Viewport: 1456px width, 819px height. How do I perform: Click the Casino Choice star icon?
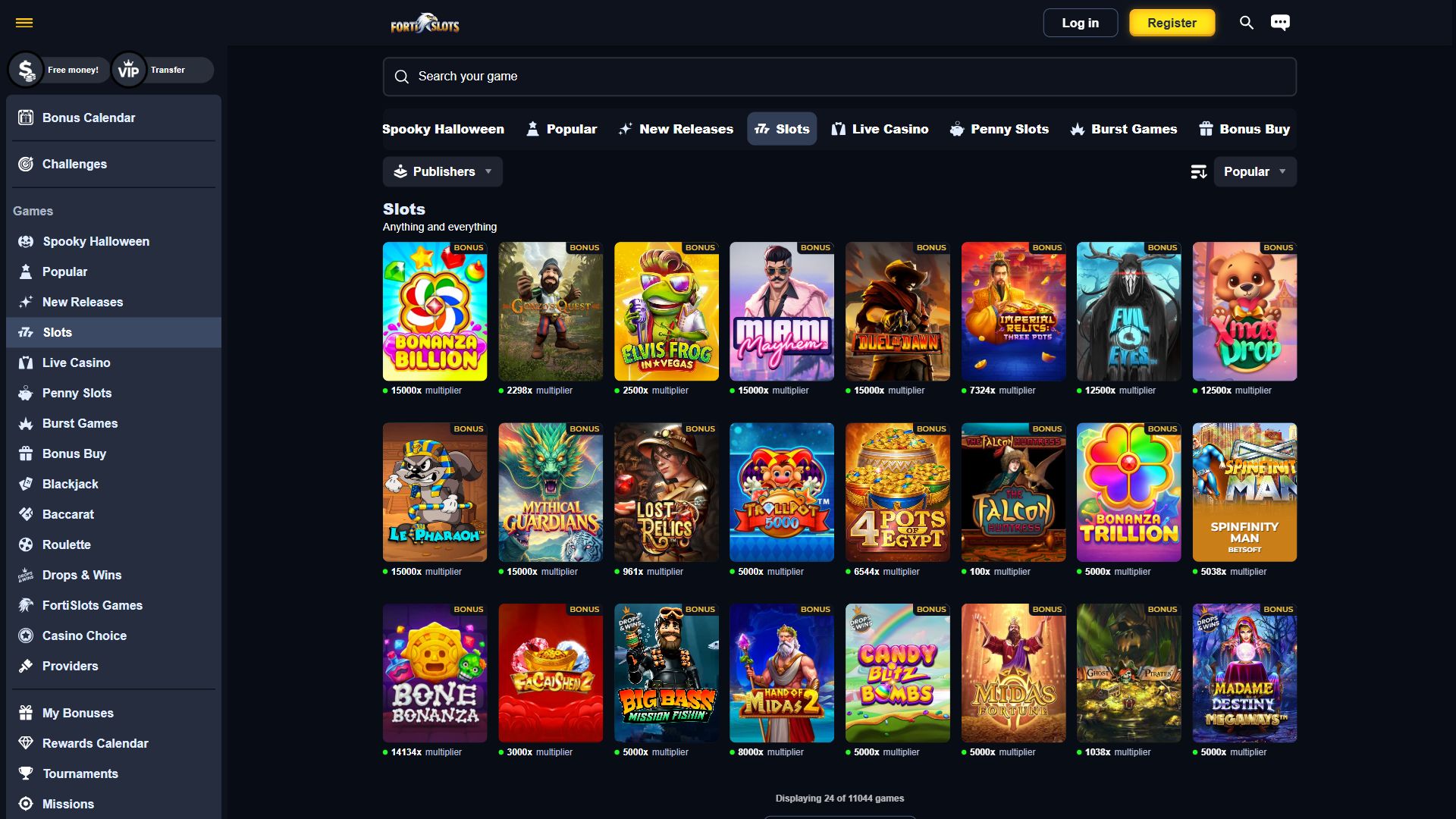26,635
